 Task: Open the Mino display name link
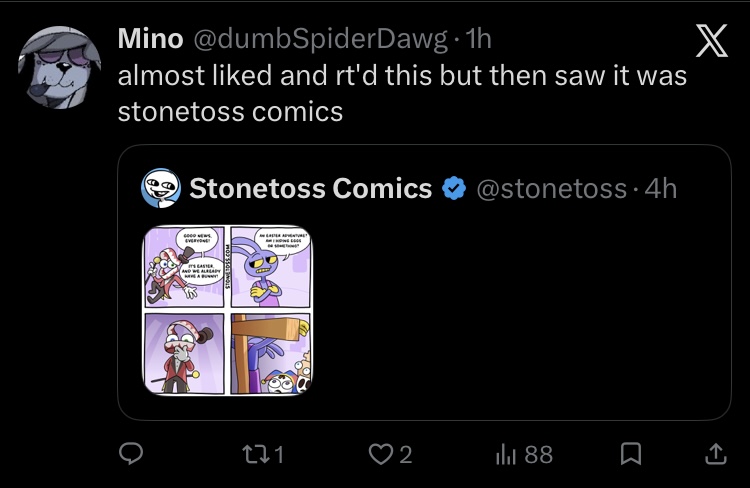pos(150,39)
